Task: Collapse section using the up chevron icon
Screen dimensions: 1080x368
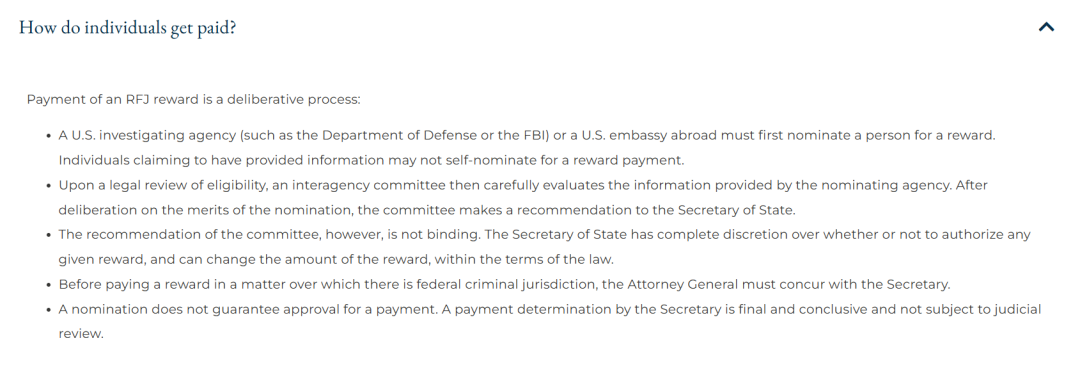Action: (x=1046, y=28)
